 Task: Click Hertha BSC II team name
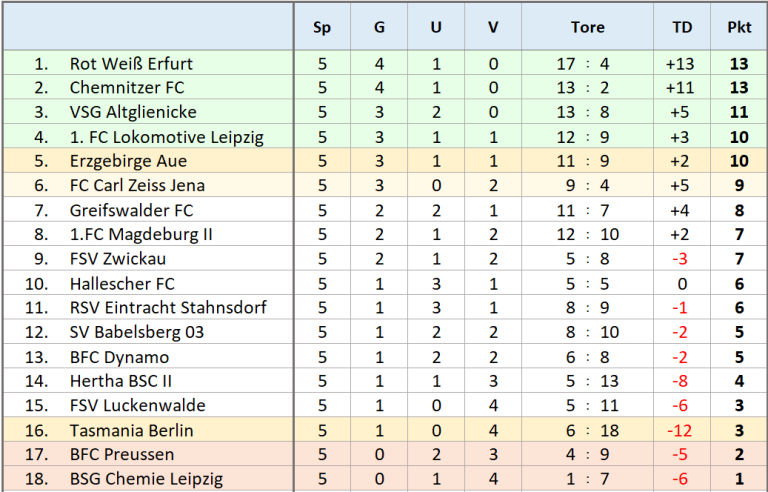[x=120, y=381]
